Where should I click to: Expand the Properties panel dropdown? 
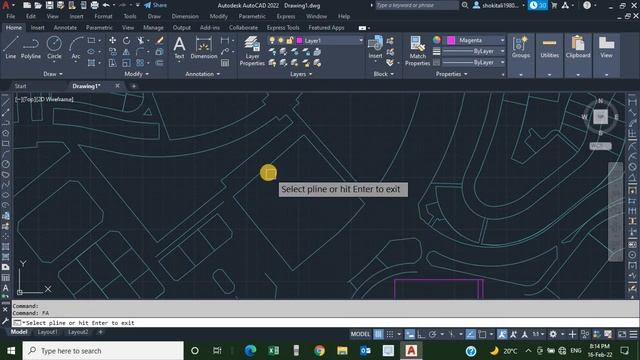tap(451, 74)
